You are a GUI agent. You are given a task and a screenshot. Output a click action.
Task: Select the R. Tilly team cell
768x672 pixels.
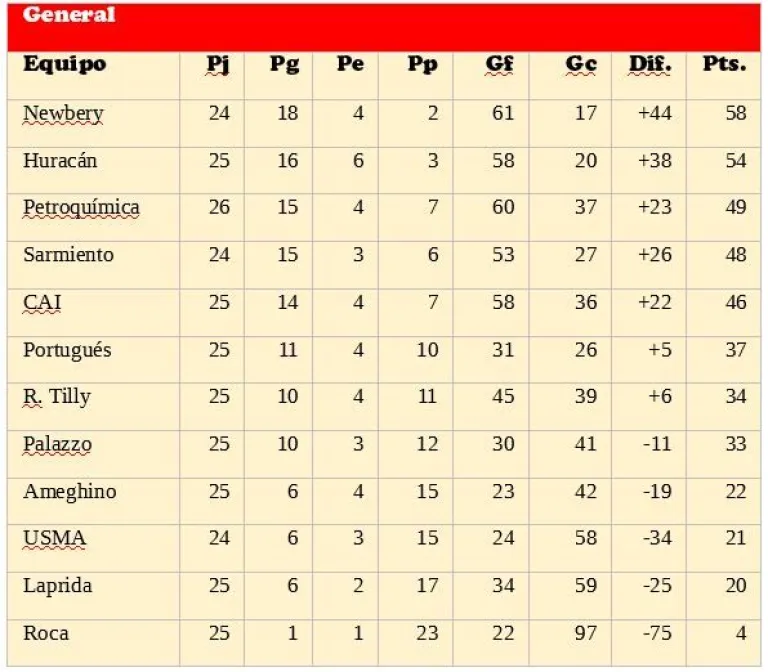coord(56,397)
